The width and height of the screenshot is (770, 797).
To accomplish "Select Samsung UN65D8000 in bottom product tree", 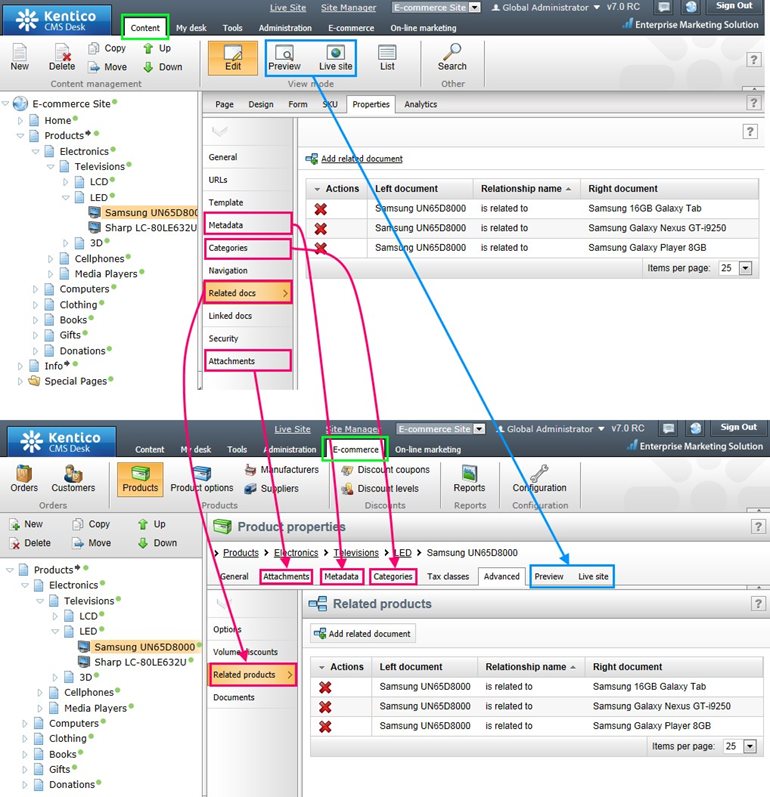I will (144, 647).
